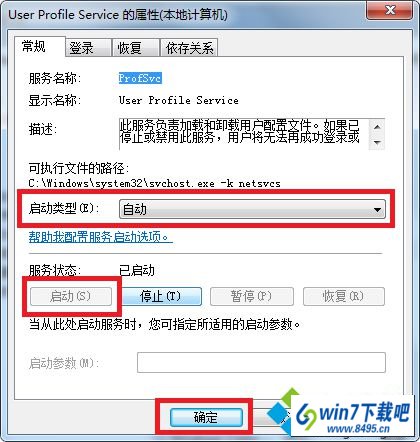
Task: Click inside the 描述 description text box
Action: 244,134
